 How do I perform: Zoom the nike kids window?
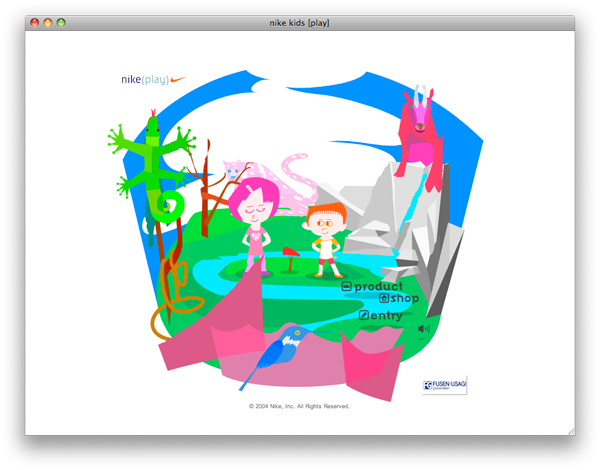[61, 23]
